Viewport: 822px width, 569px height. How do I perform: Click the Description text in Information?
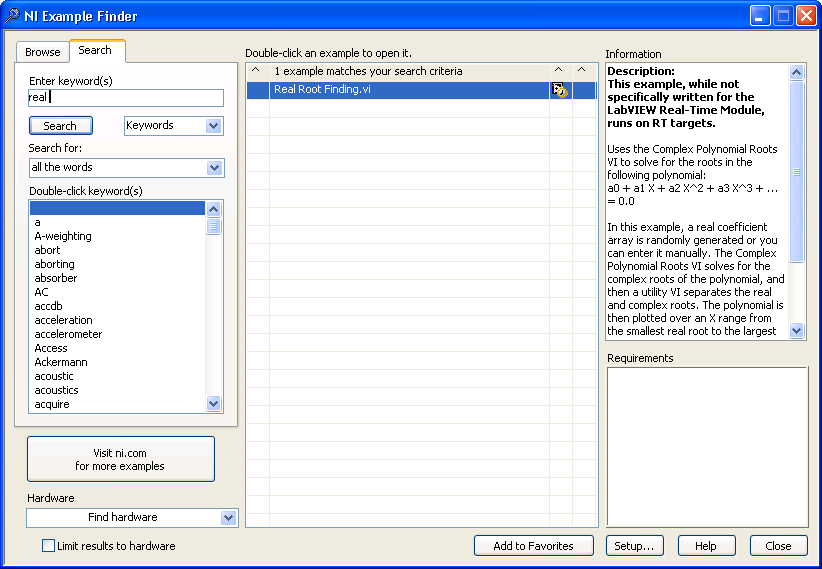point(641,71)
